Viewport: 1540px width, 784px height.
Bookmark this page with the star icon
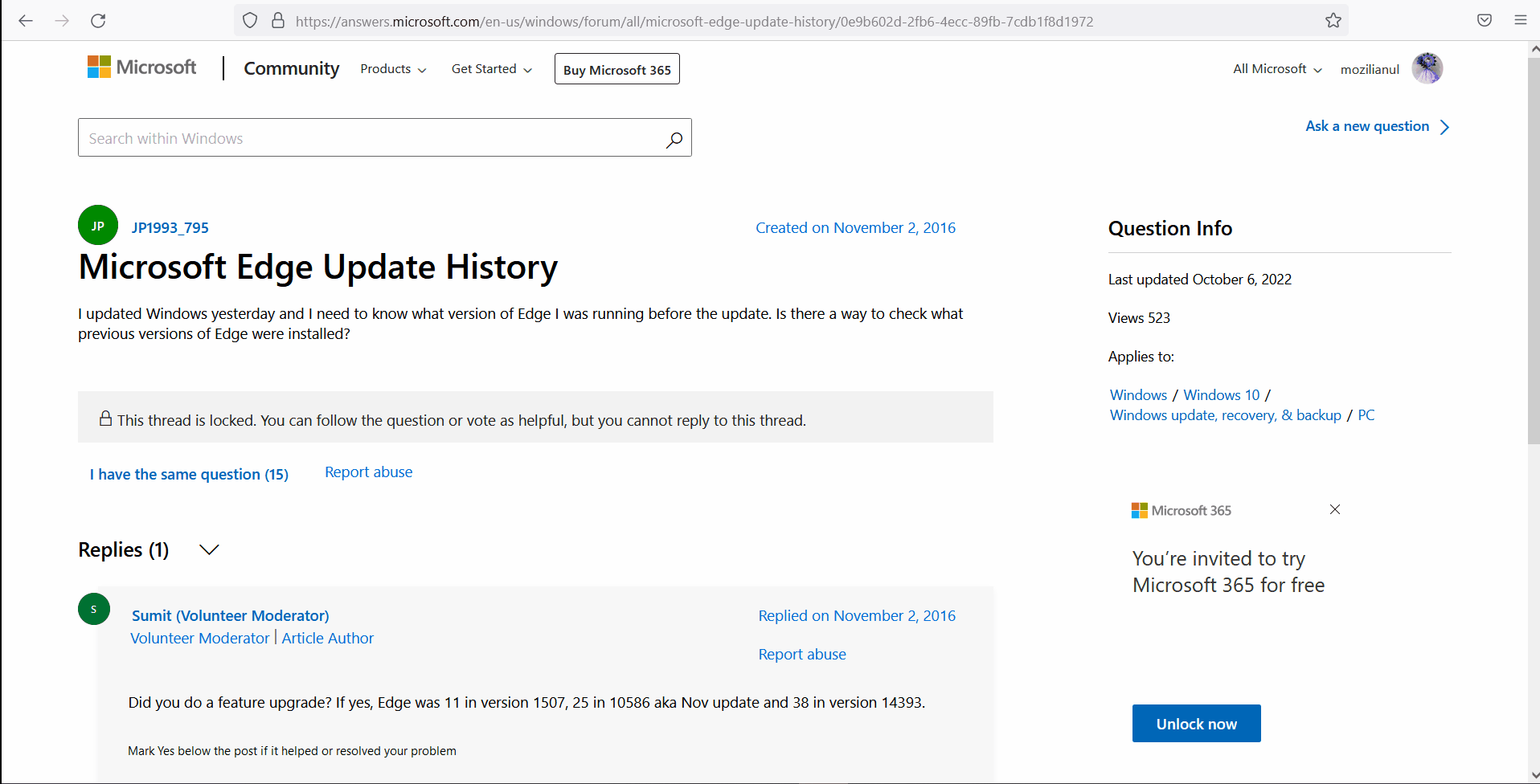click(1333, 21)
